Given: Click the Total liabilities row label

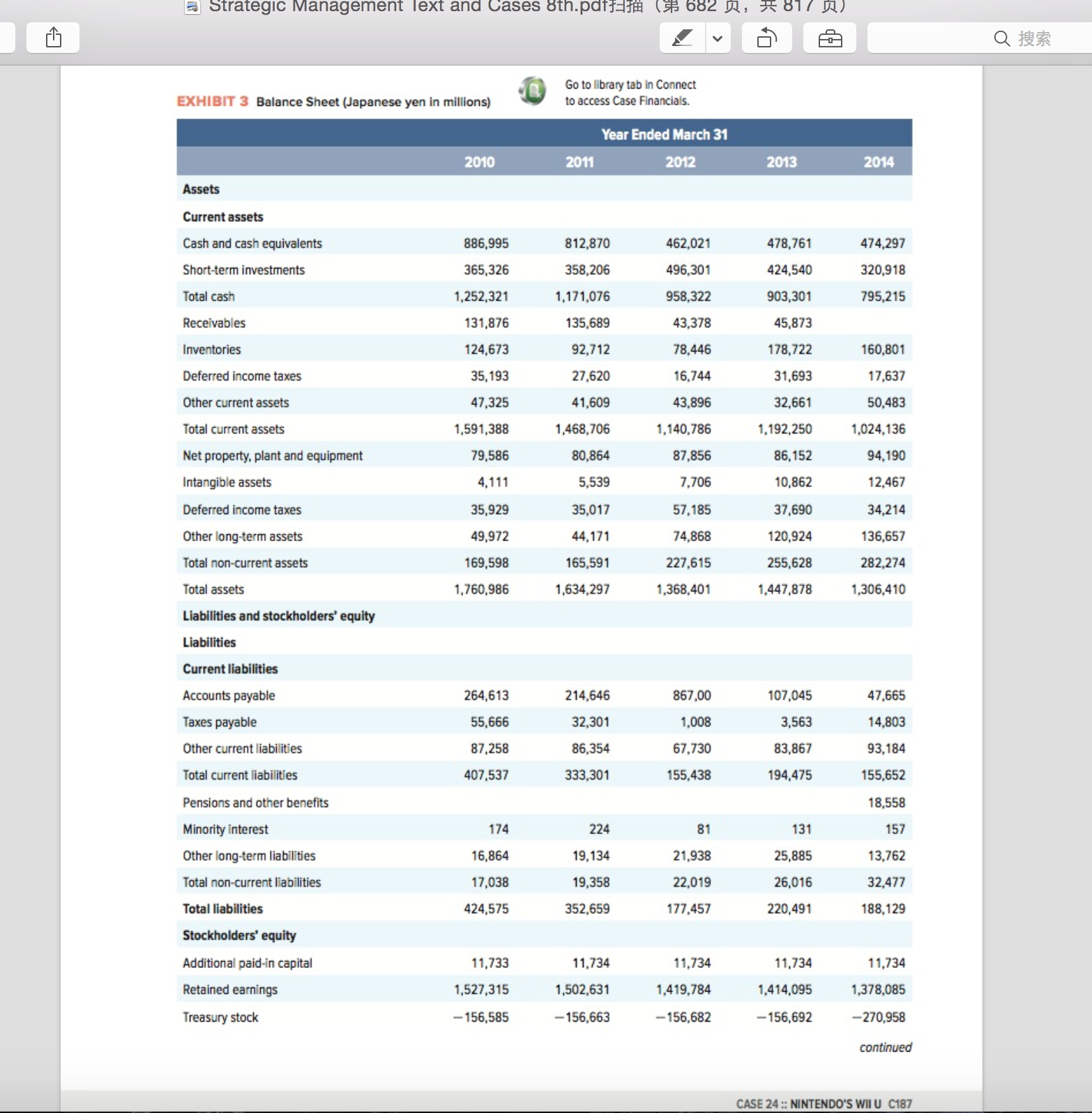Looking at the screenshot, I should pos(222,909).
